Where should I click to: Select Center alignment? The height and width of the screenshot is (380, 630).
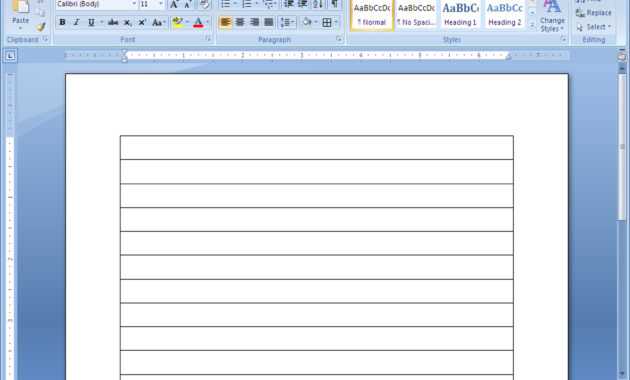point(240,22)
